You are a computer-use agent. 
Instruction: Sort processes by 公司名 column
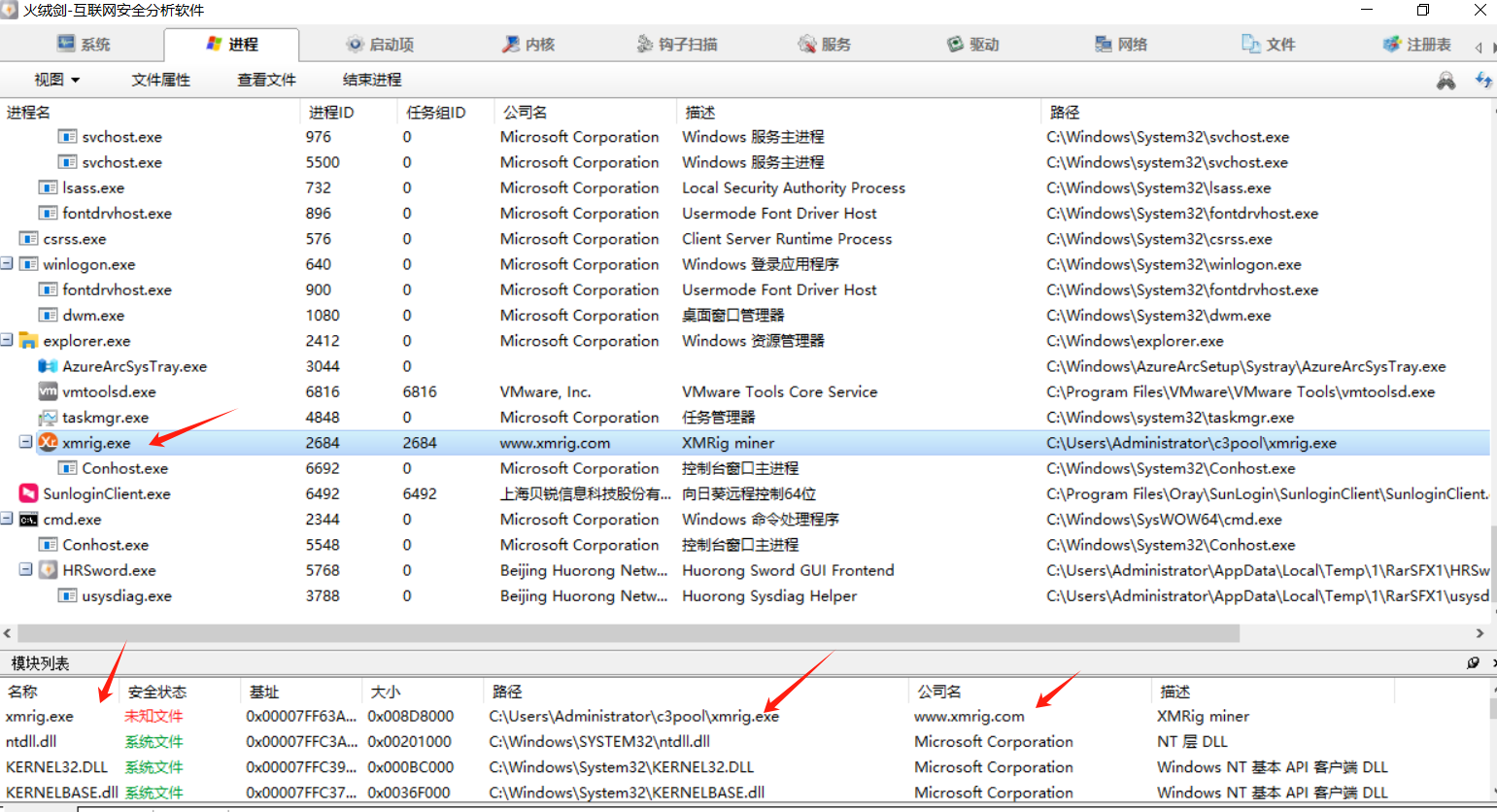pyautogui.click(x=585, y=113)
